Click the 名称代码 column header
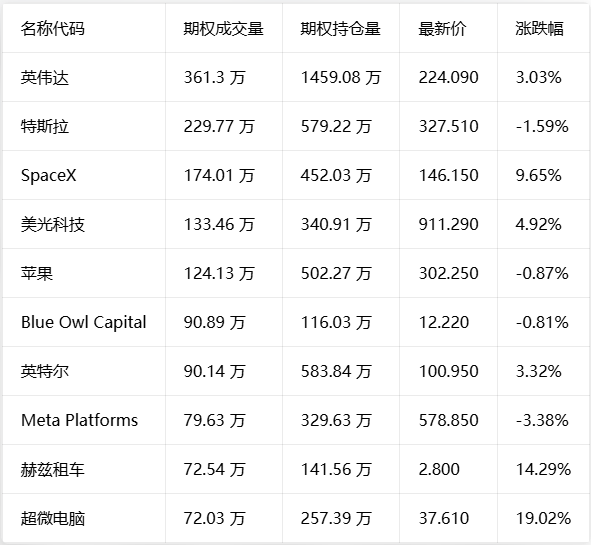Viewport: 591px width, 545px height. pos(53,29)
